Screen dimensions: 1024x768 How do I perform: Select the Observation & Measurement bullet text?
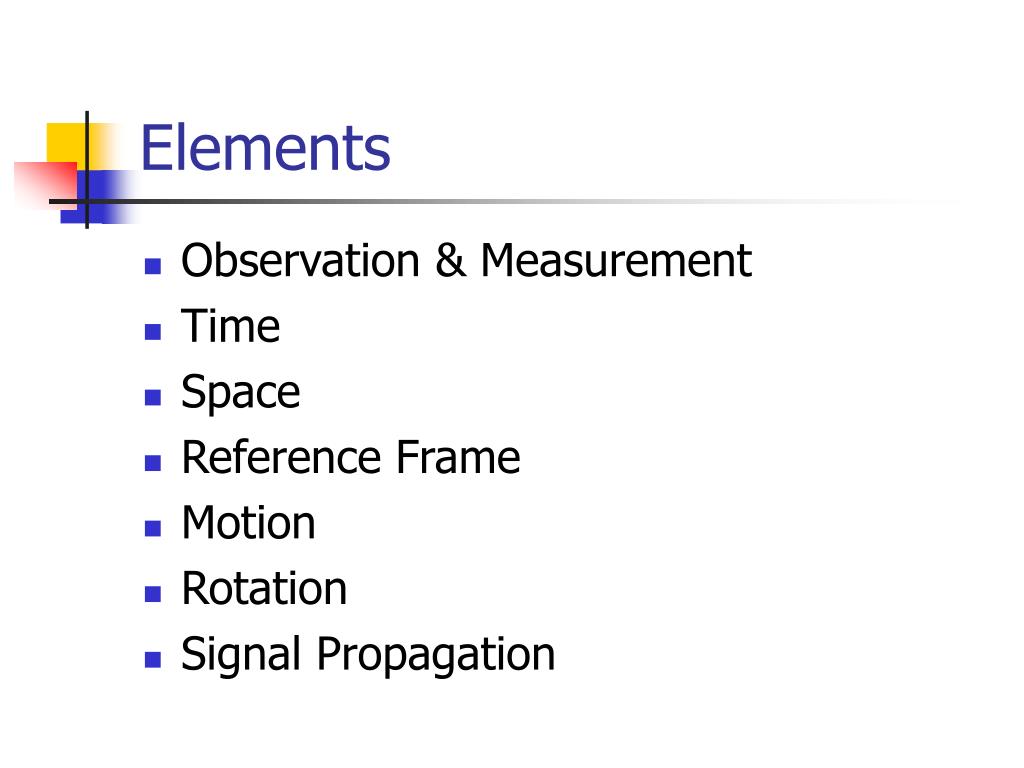pos(466,261)
